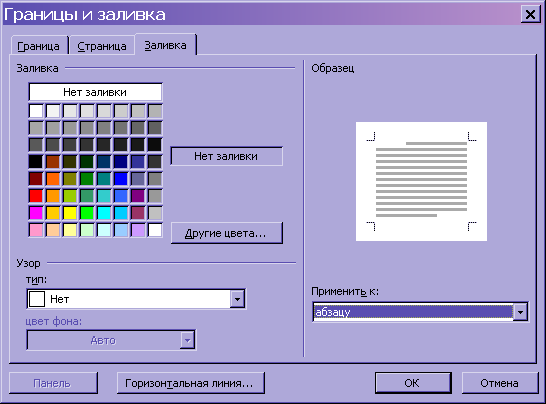The image size is (546, 404).
Task: Click the Нет заливки bar above swatches
Action: (x=95, y=92)
